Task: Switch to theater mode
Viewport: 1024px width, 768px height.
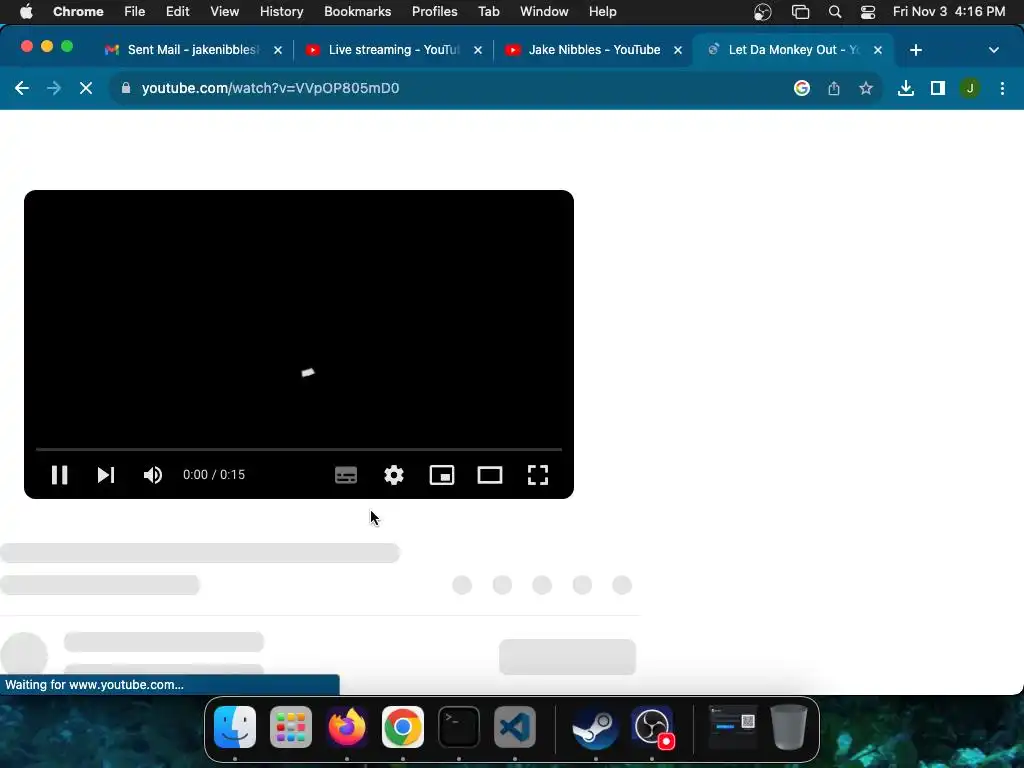Action: (x=490, y=475)
